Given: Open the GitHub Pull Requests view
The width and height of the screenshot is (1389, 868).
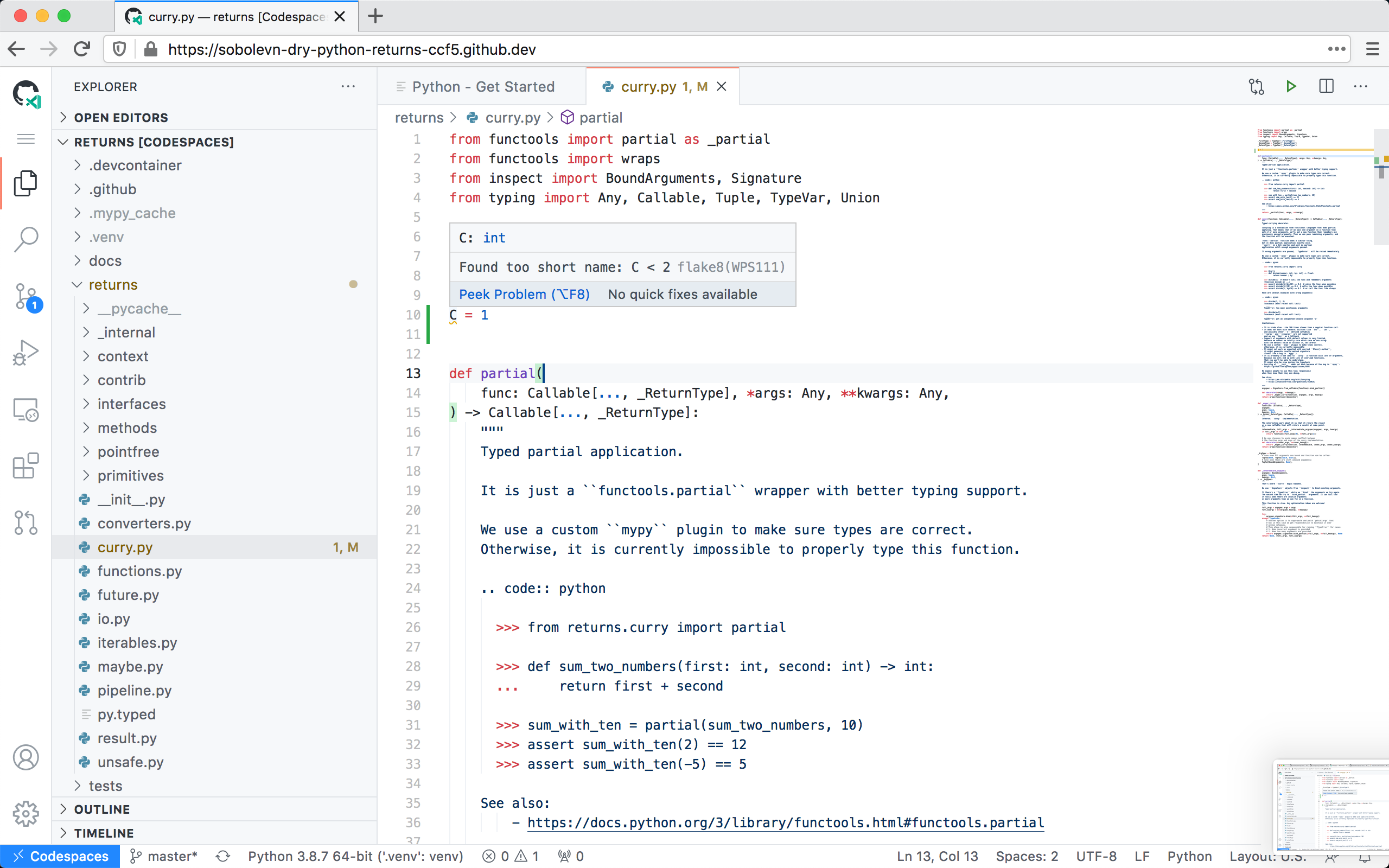Looking at the screenshot, I should 26,522.
